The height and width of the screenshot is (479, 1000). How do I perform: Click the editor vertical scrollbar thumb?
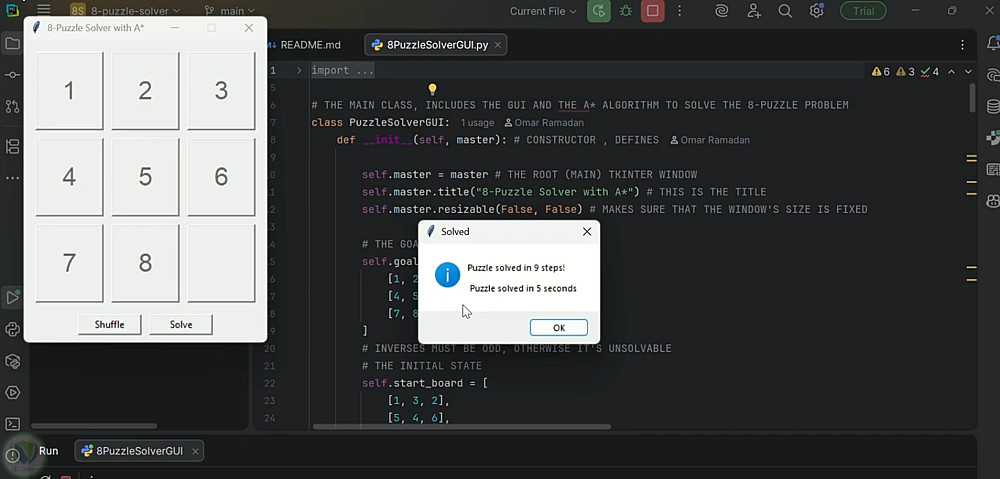click(973, 98)
